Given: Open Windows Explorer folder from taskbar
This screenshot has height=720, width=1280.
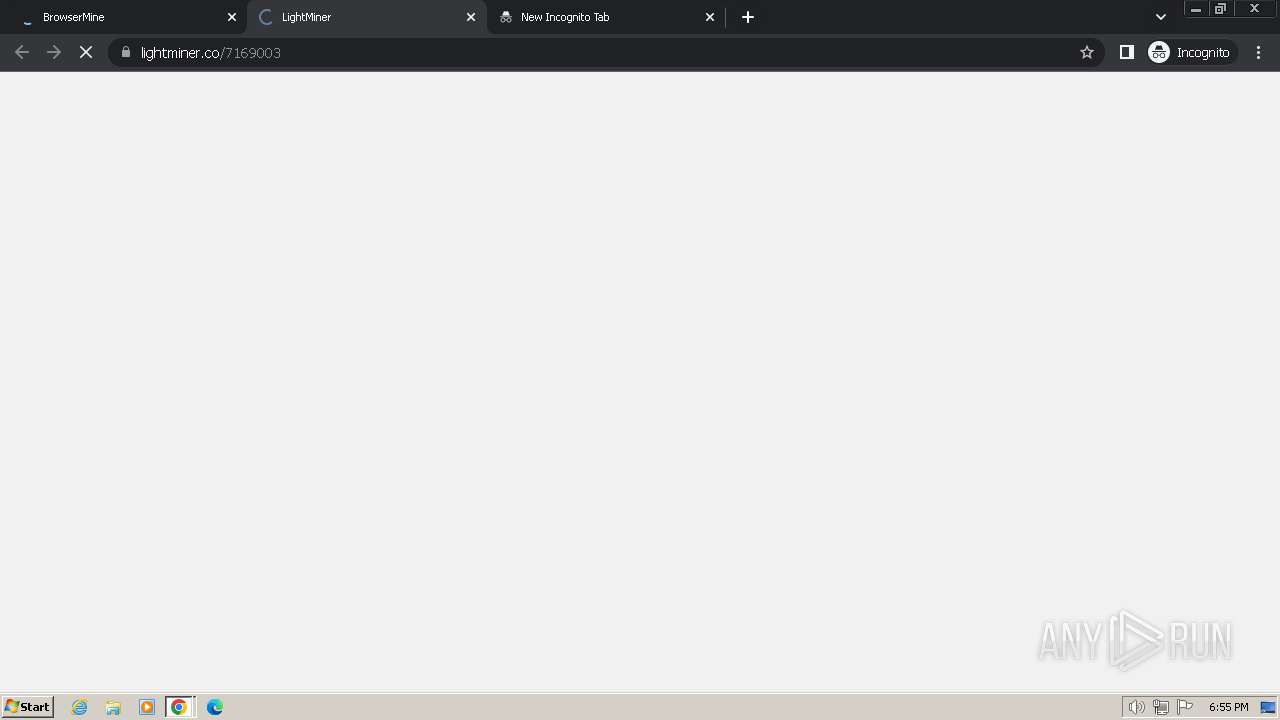Looking at the screenshot, I should click(113, 707).
